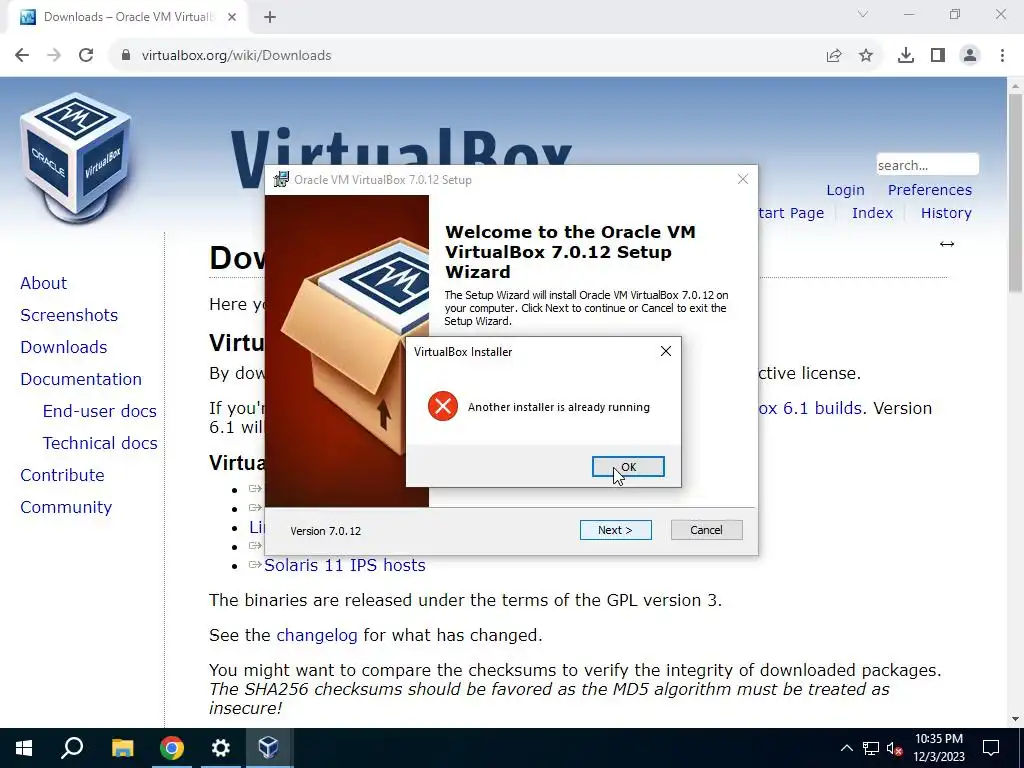
Task: Click the Chrome forward arrow
Action: coord(54,55)
